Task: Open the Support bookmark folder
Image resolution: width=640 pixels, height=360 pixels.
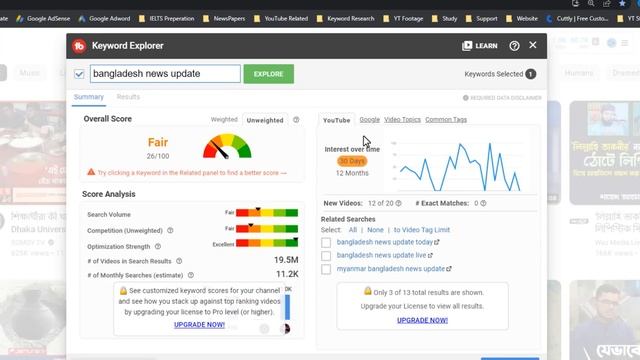Action: click(482, 18)
